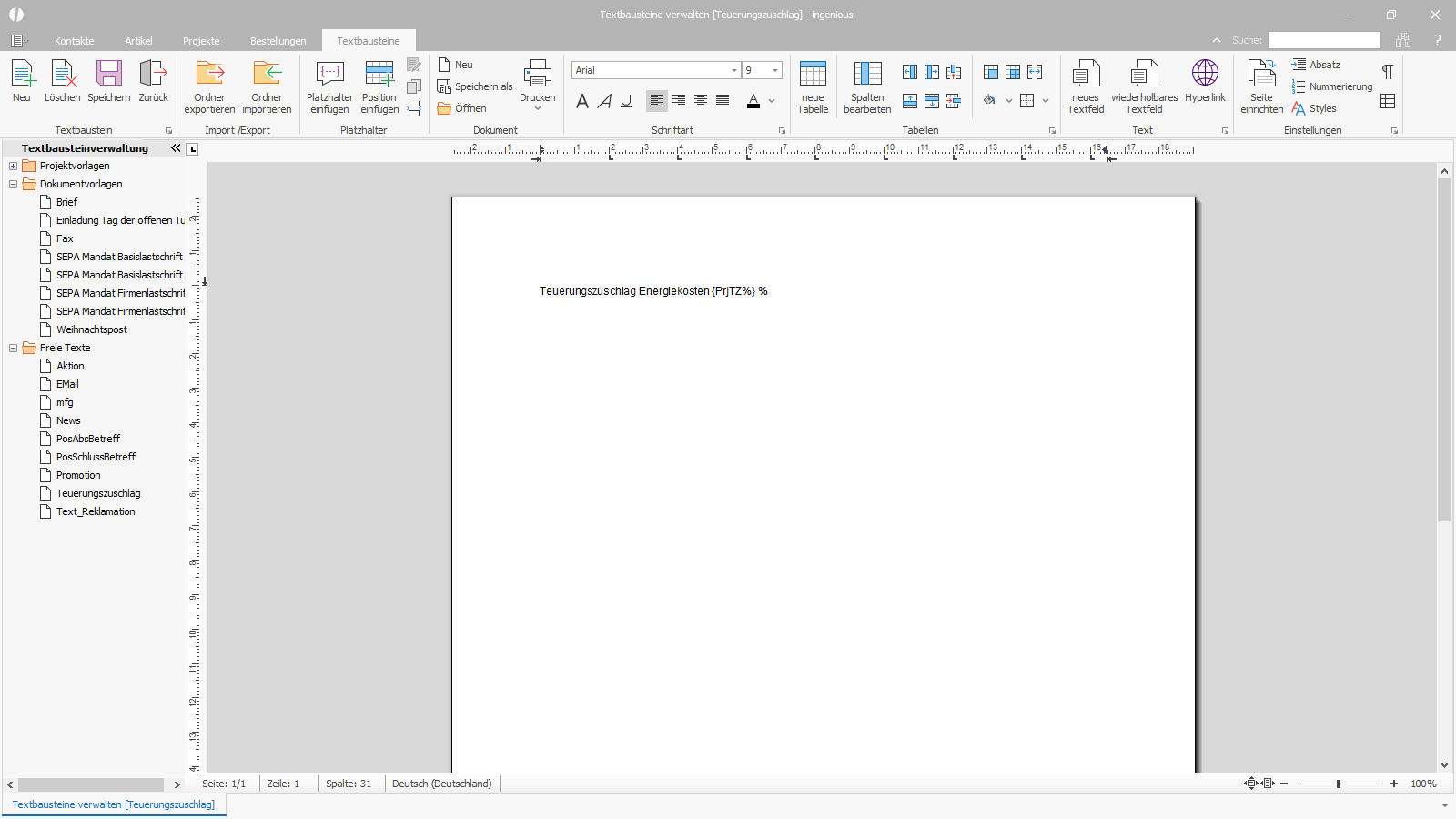
Task: Toggle left text alignment
Action: [657, 101]
